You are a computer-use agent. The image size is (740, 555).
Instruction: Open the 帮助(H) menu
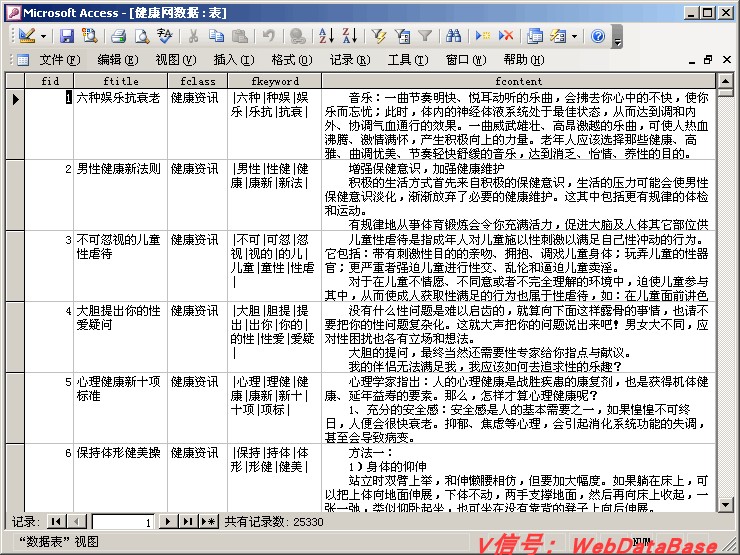click(x=524, y=60)
